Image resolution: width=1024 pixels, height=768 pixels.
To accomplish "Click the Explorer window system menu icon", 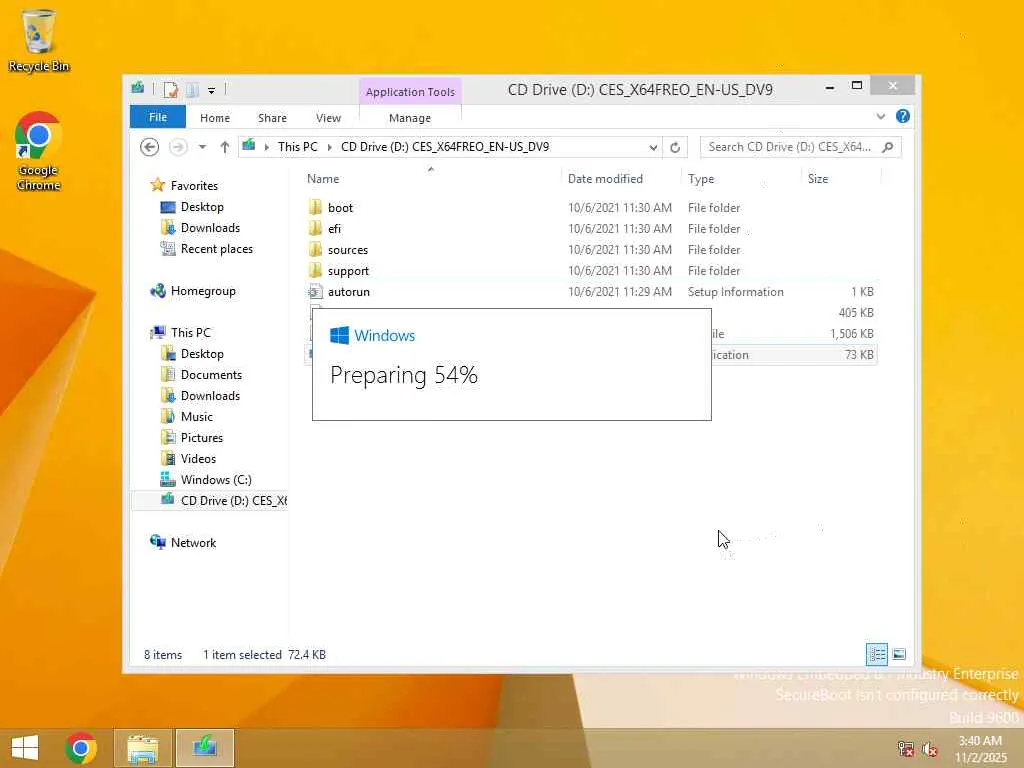I will 138,88.
